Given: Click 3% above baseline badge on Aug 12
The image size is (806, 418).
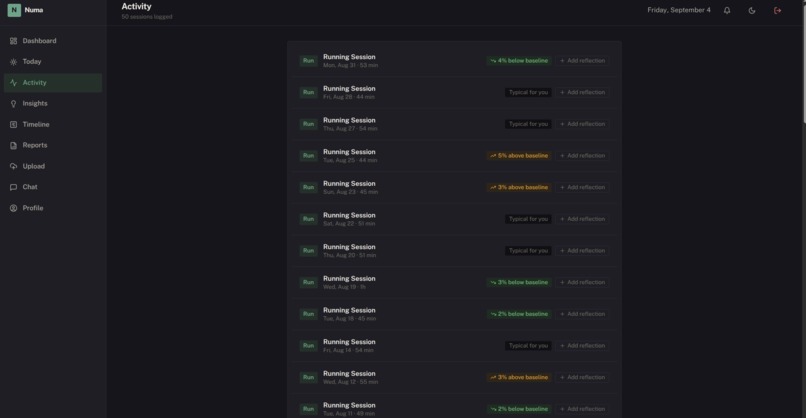Looking at the screenshot, I should click(x=519, y=377).
